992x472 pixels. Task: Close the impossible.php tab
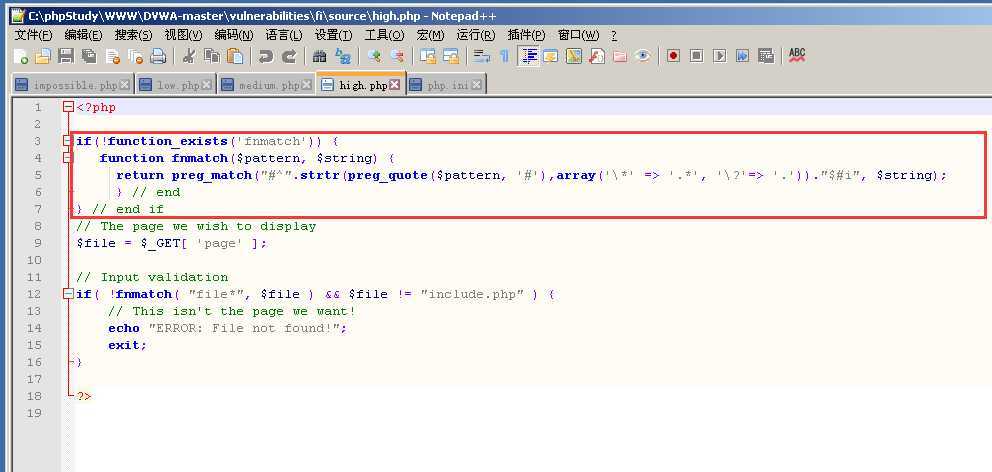pyautogui.click(x=124, y=85)
